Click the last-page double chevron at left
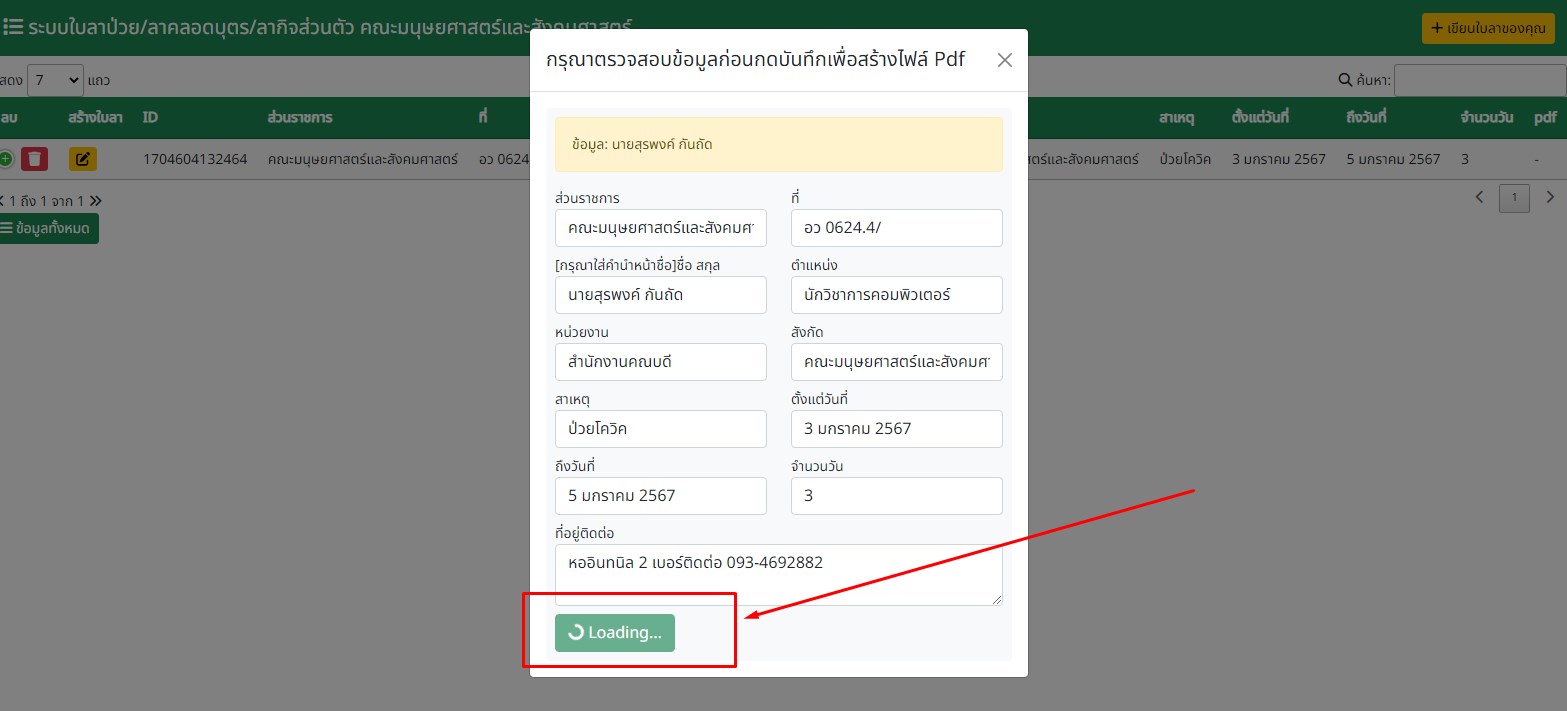This screenshot has width=1567, height=711. pyautogui.click(x=96, y=201)
